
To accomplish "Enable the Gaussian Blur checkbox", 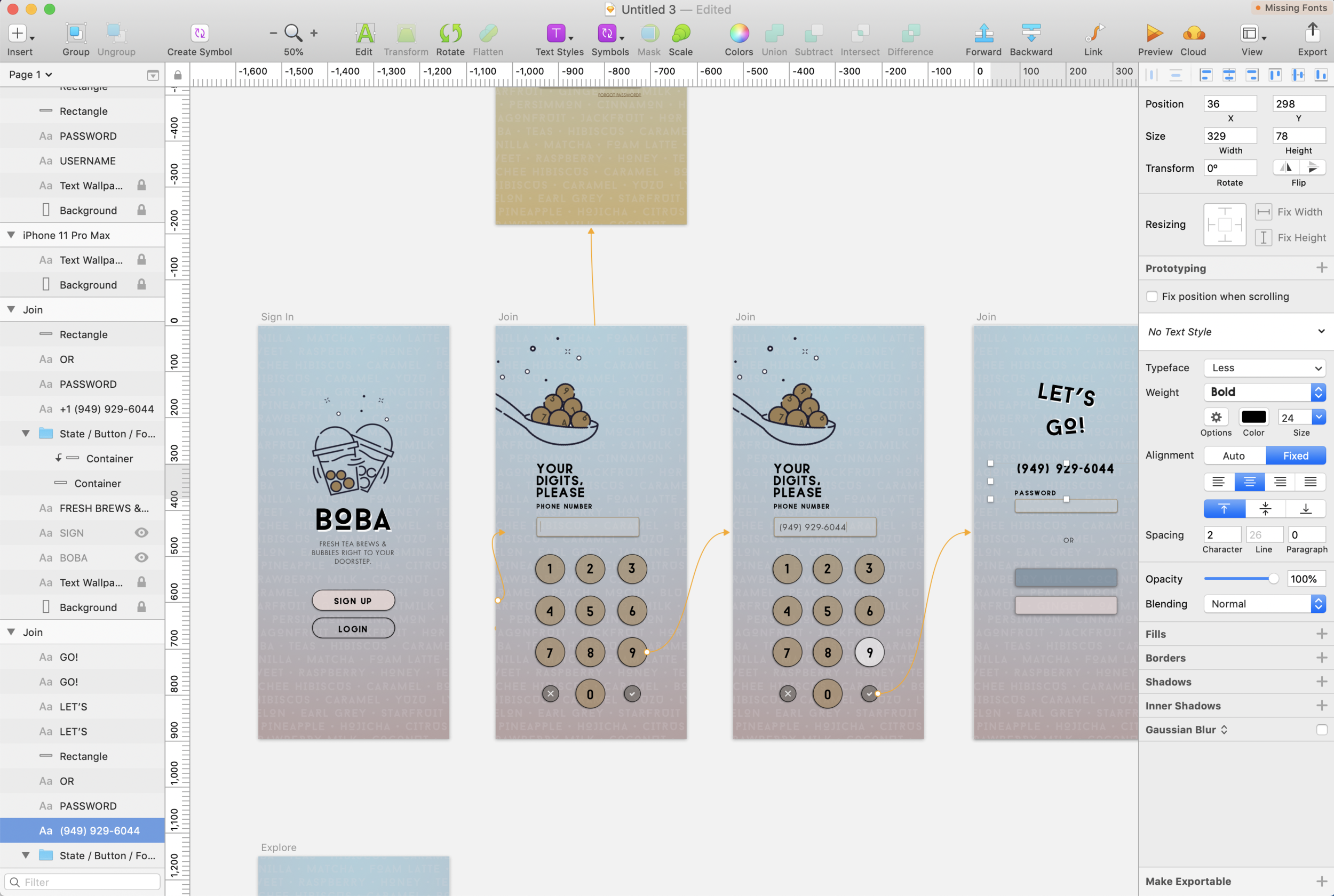I will pos(1321,730).
